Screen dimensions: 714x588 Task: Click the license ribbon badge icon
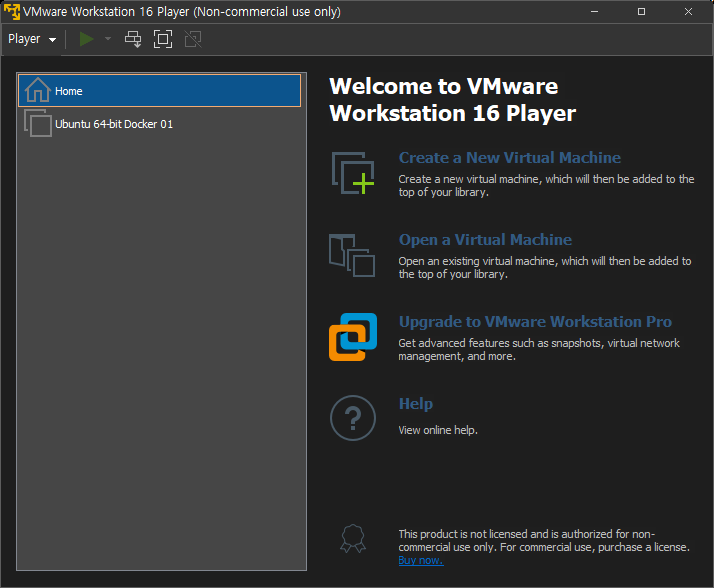coord(353,538)
